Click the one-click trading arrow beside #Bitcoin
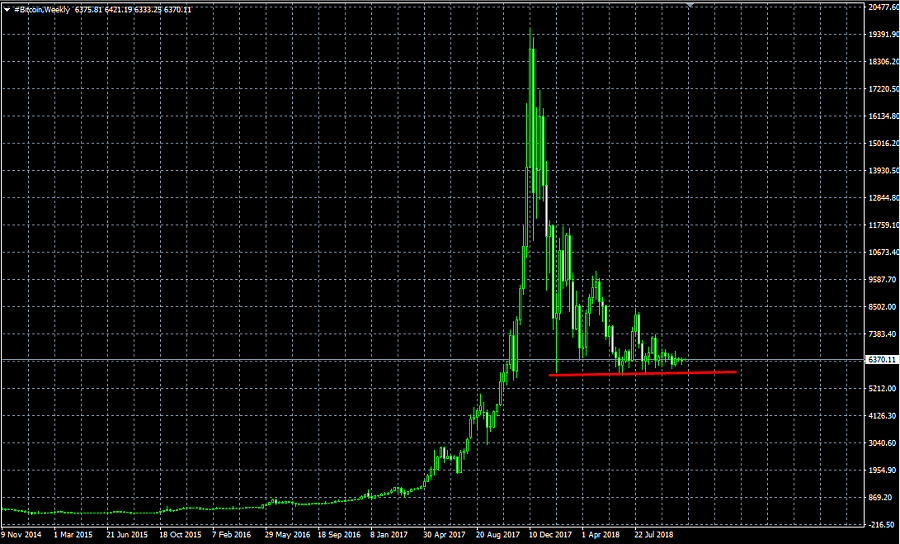 point(8,9)
